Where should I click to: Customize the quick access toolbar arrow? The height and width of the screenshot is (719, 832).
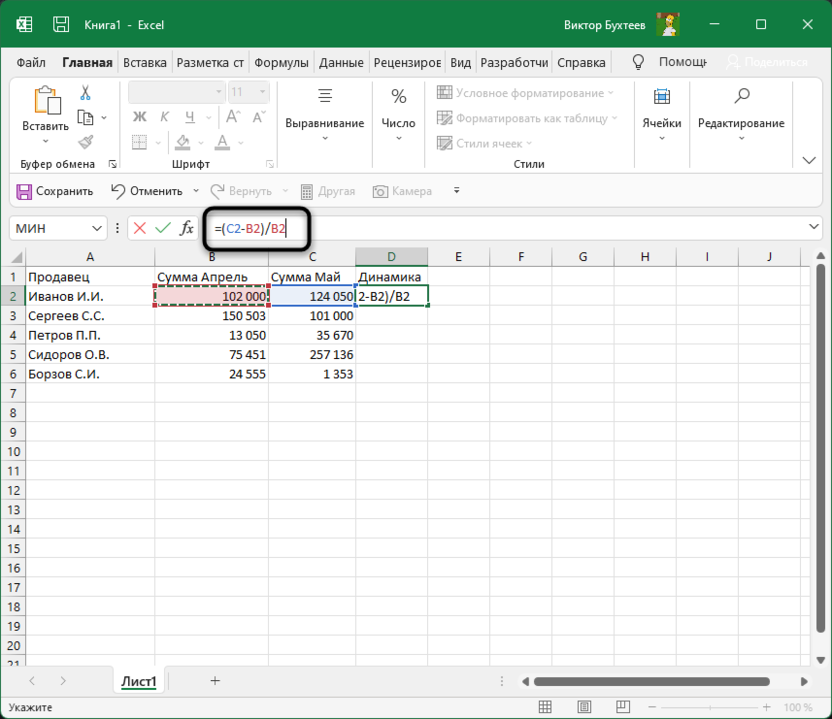tap(456, 190)
